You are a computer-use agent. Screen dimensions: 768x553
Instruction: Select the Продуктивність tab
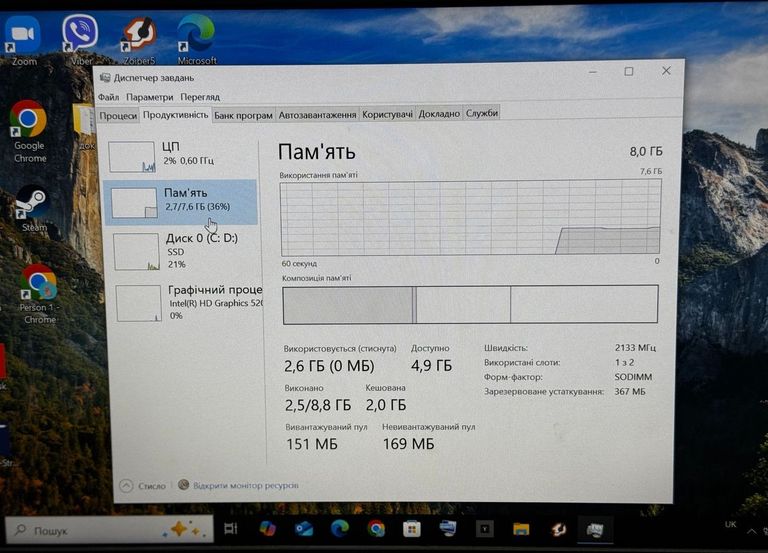175,115
